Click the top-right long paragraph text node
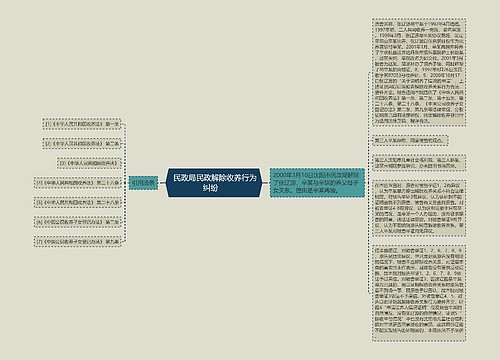Screen dimensions: 500x360 (419, 72)
